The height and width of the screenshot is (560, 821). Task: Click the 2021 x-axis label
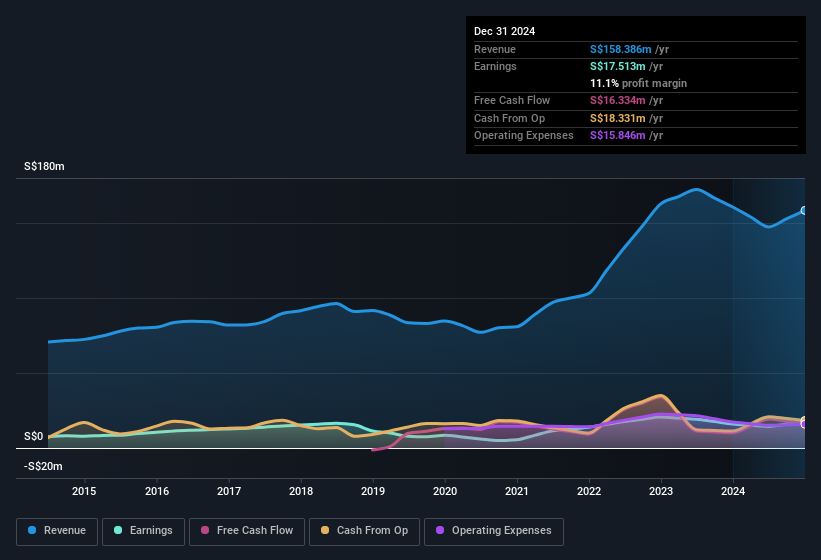pyautogui.click(x=517, y=491)
